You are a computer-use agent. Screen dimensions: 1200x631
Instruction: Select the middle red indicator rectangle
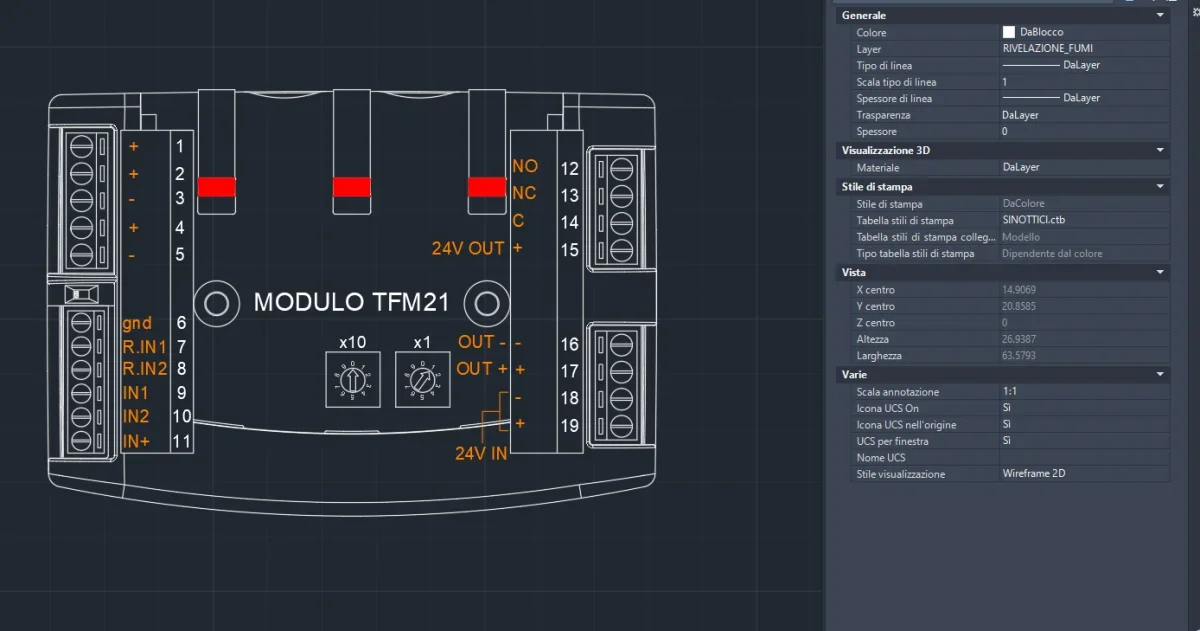coord(351,187)
